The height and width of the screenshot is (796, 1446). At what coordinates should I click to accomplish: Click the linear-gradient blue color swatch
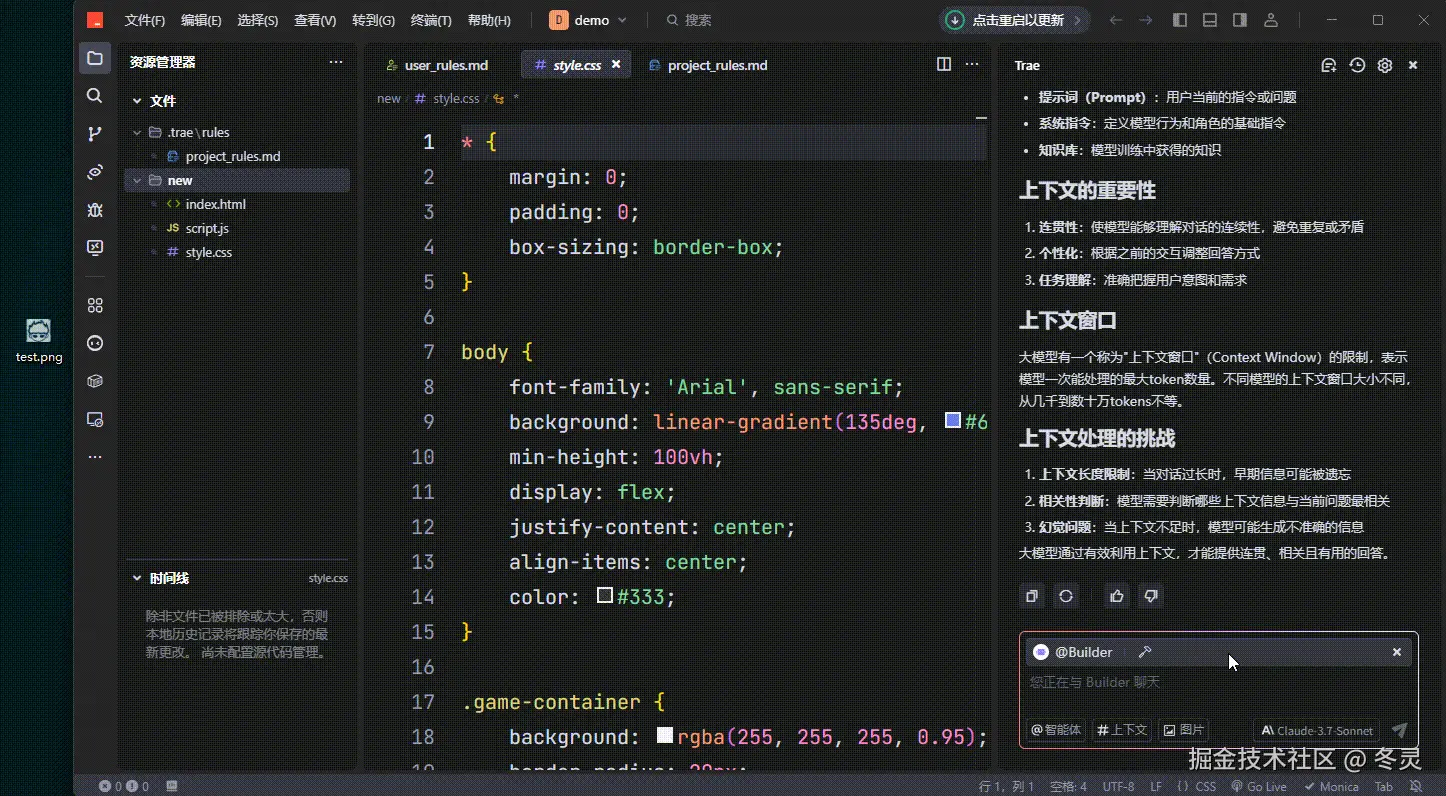point(952,420)
